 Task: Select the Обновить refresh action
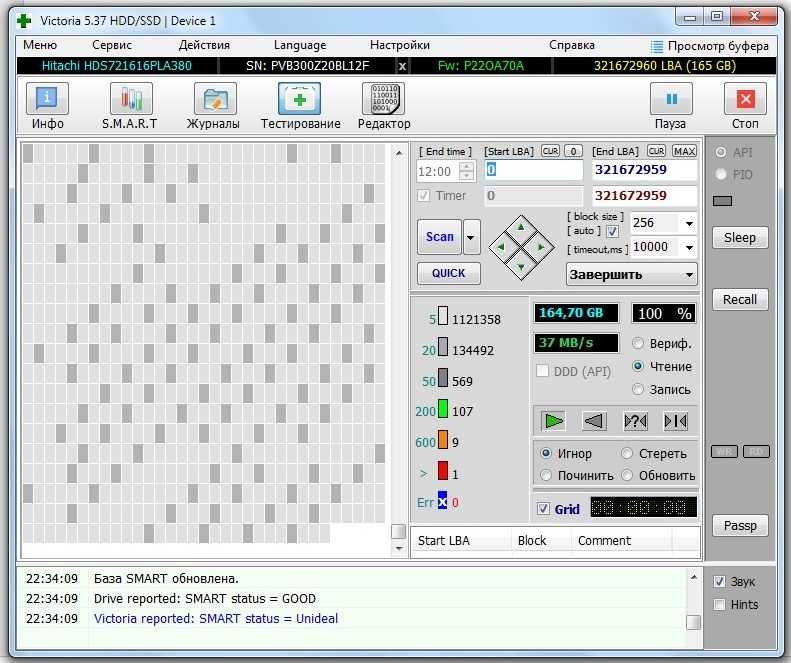627,475
